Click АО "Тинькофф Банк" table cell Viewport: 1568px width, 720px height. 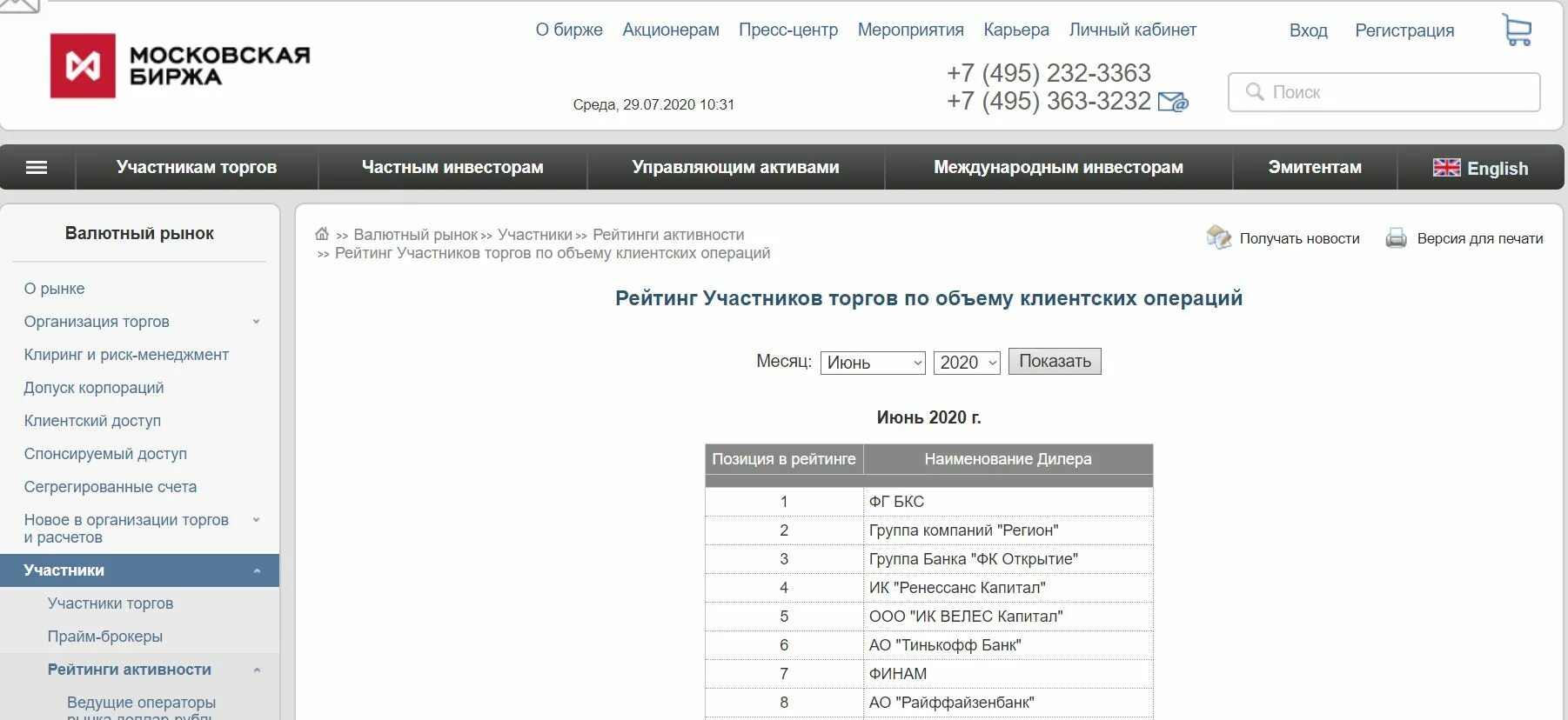click(1008, 645)
